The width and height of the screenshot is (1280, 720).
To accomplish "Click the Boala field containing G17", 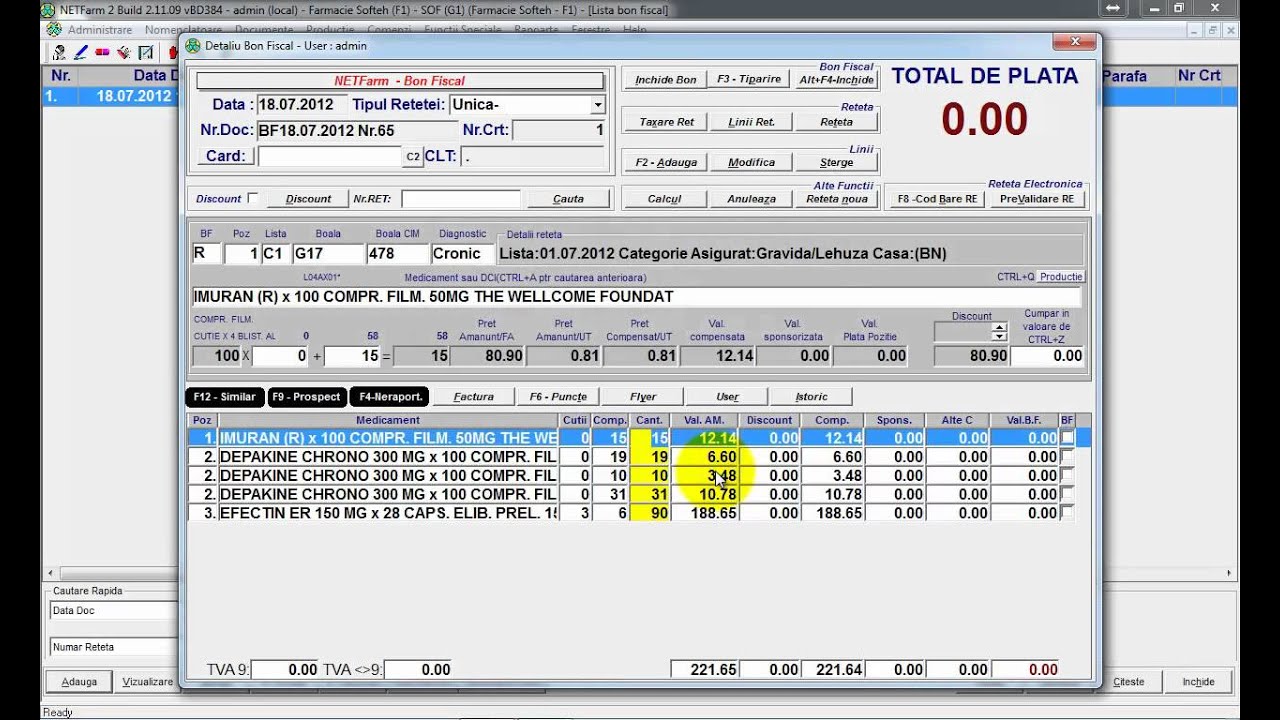I will coord(328,254).
